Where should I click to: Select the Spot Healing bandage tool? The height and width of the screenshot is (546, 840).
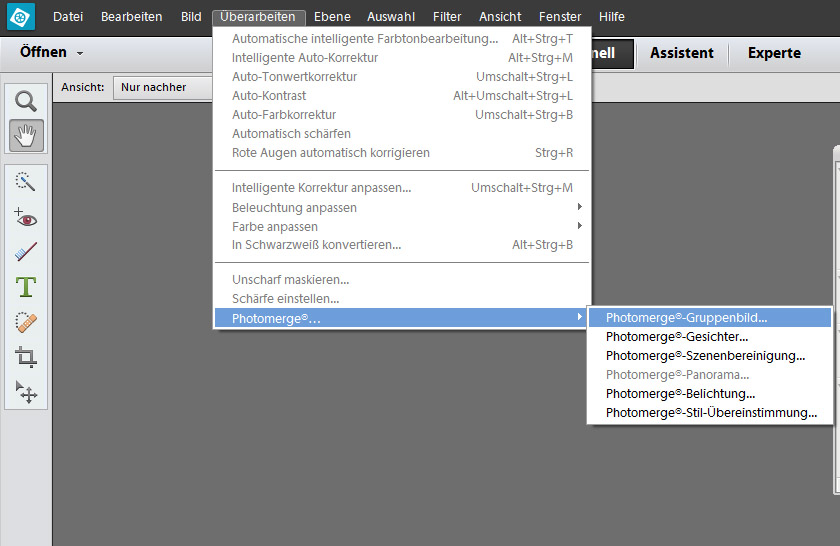click(x=26, y=322)
